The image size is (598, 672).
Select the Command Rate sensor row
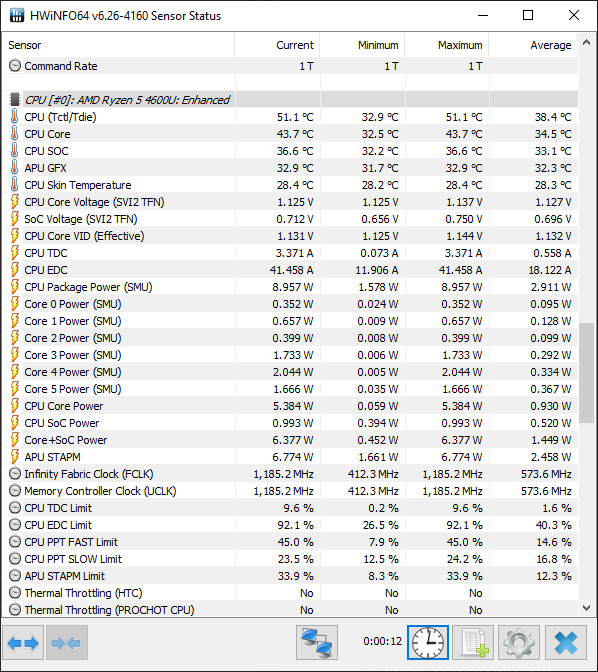pos(290,66)
